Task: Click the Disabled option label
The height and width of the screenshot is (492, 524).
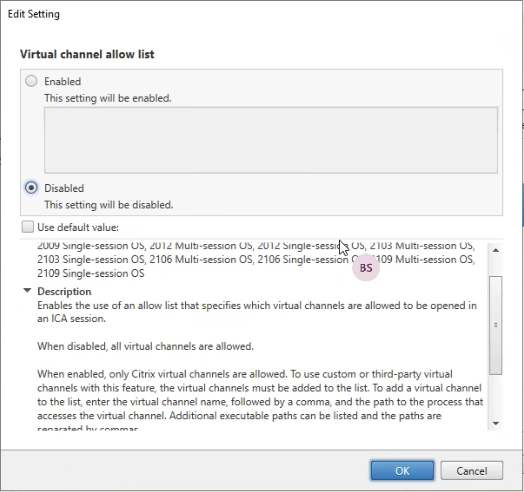Action: (x=64, y=188)
